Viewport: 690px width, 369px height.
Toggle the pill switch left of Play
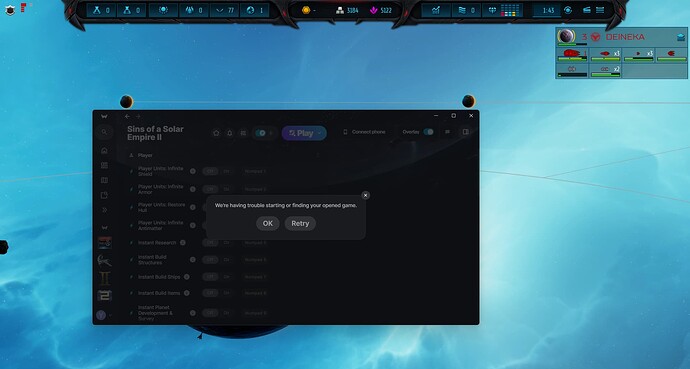261,133
